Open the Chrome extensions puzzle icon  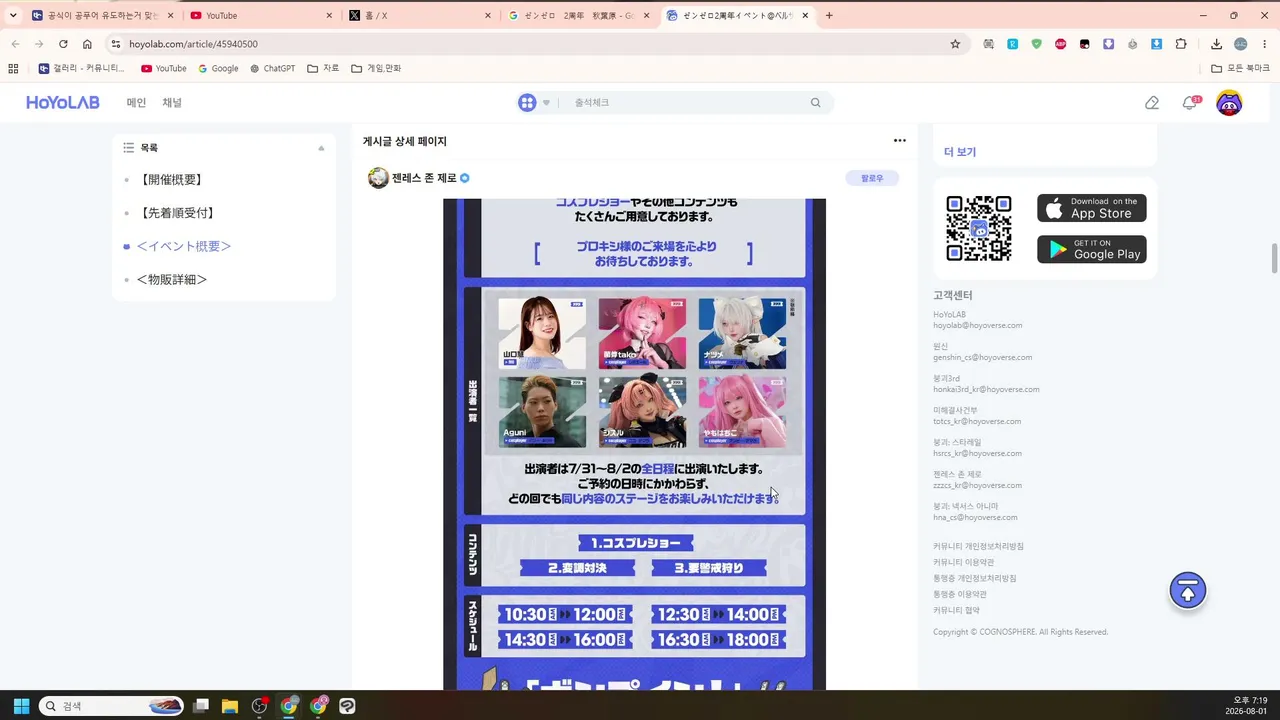coord(1181,44)
